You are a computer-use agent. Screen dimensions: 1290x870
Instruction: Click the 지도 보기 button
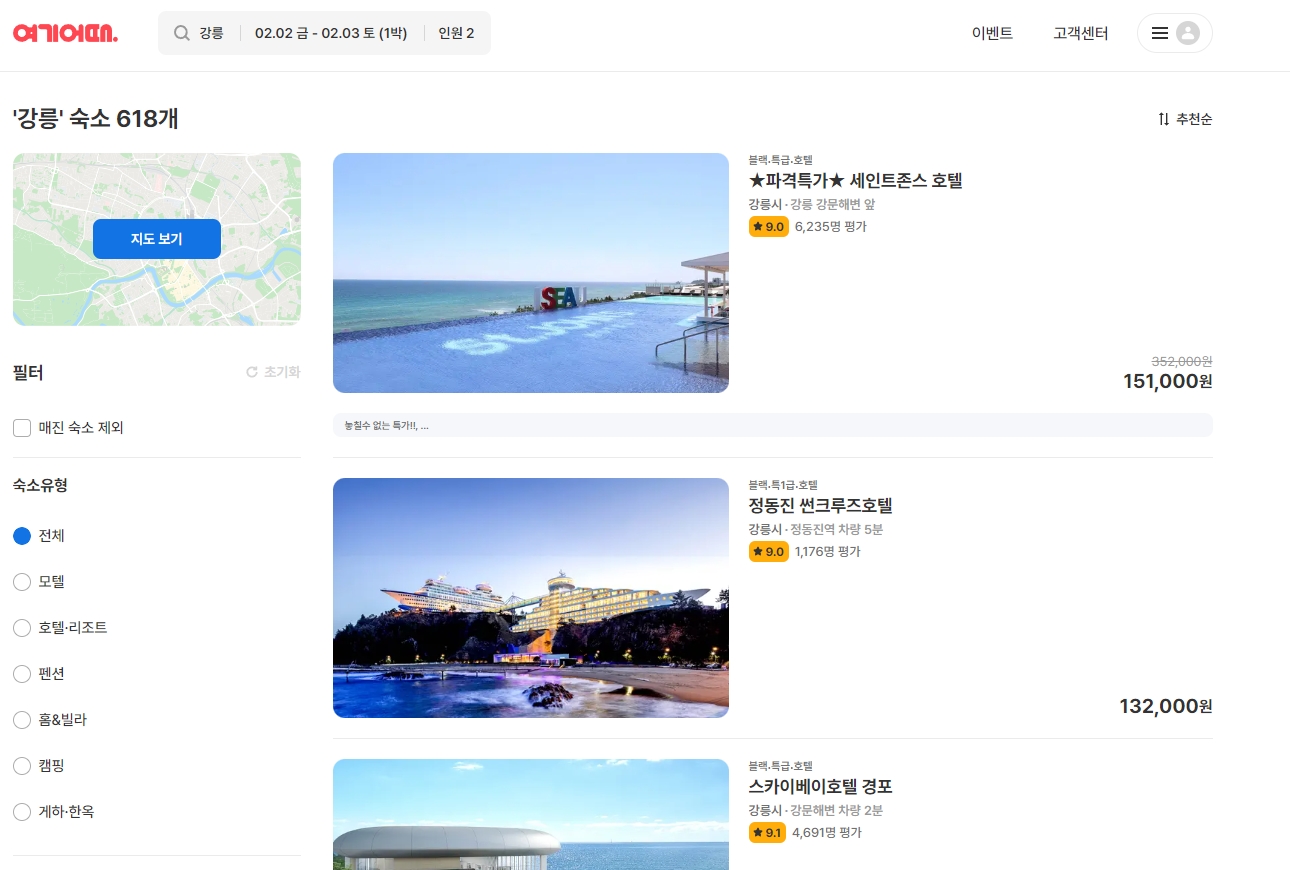click(x=157, y=239)
